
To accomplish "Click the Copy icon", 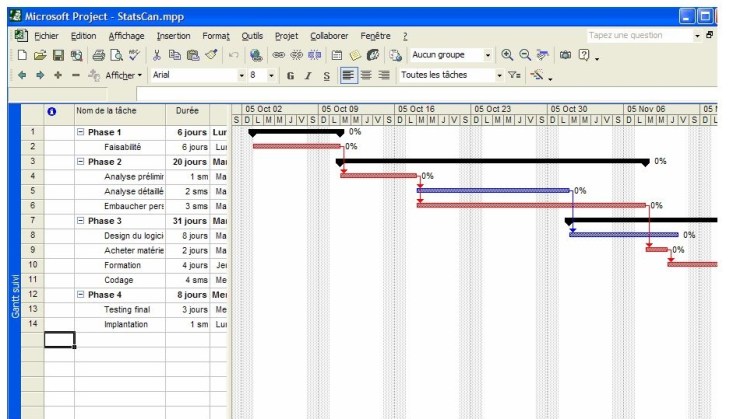I will pyautogui.click(x=174, y=55).
